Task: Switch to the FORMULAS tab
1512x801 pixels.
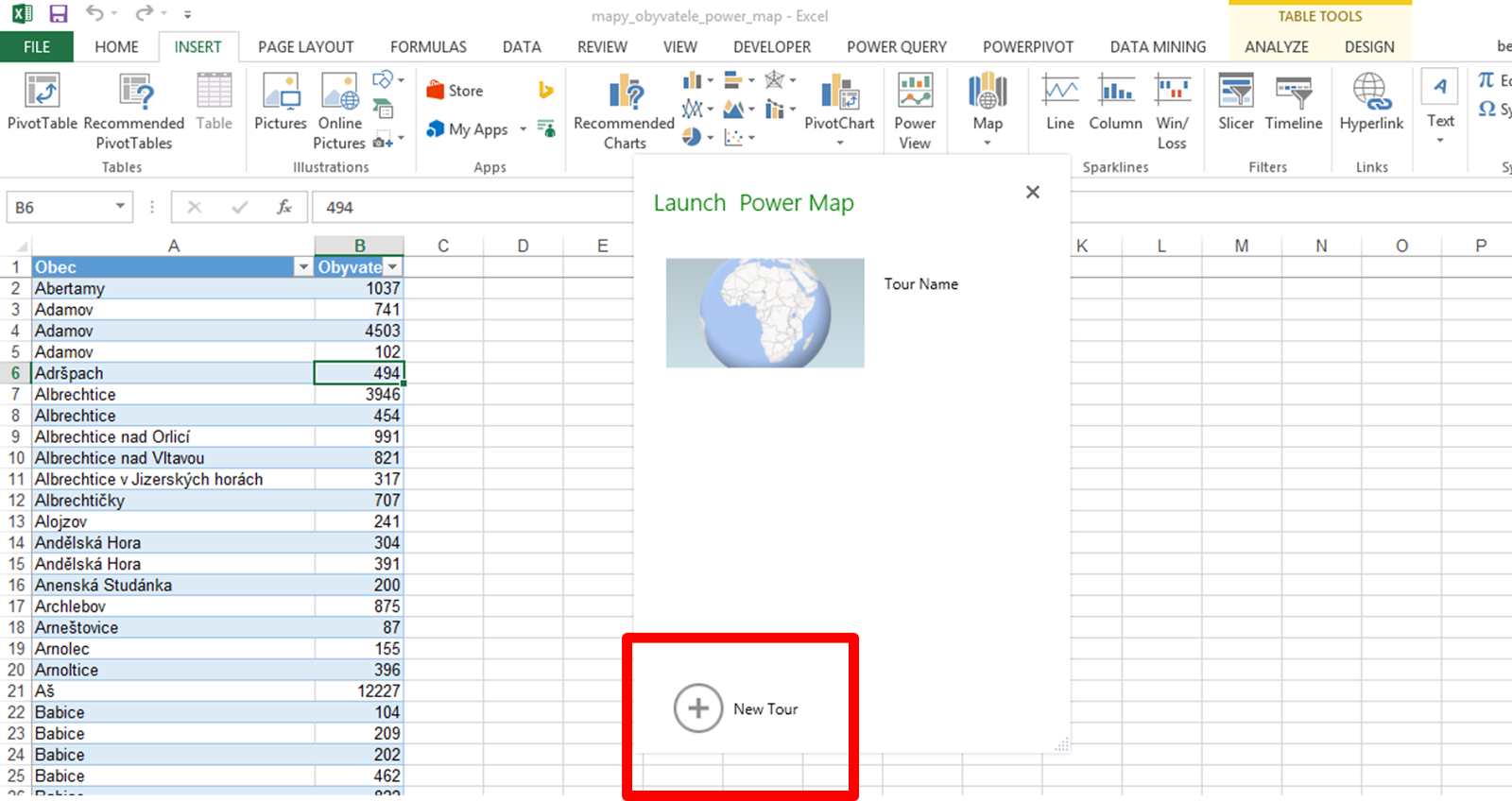Action: (428, 46)
